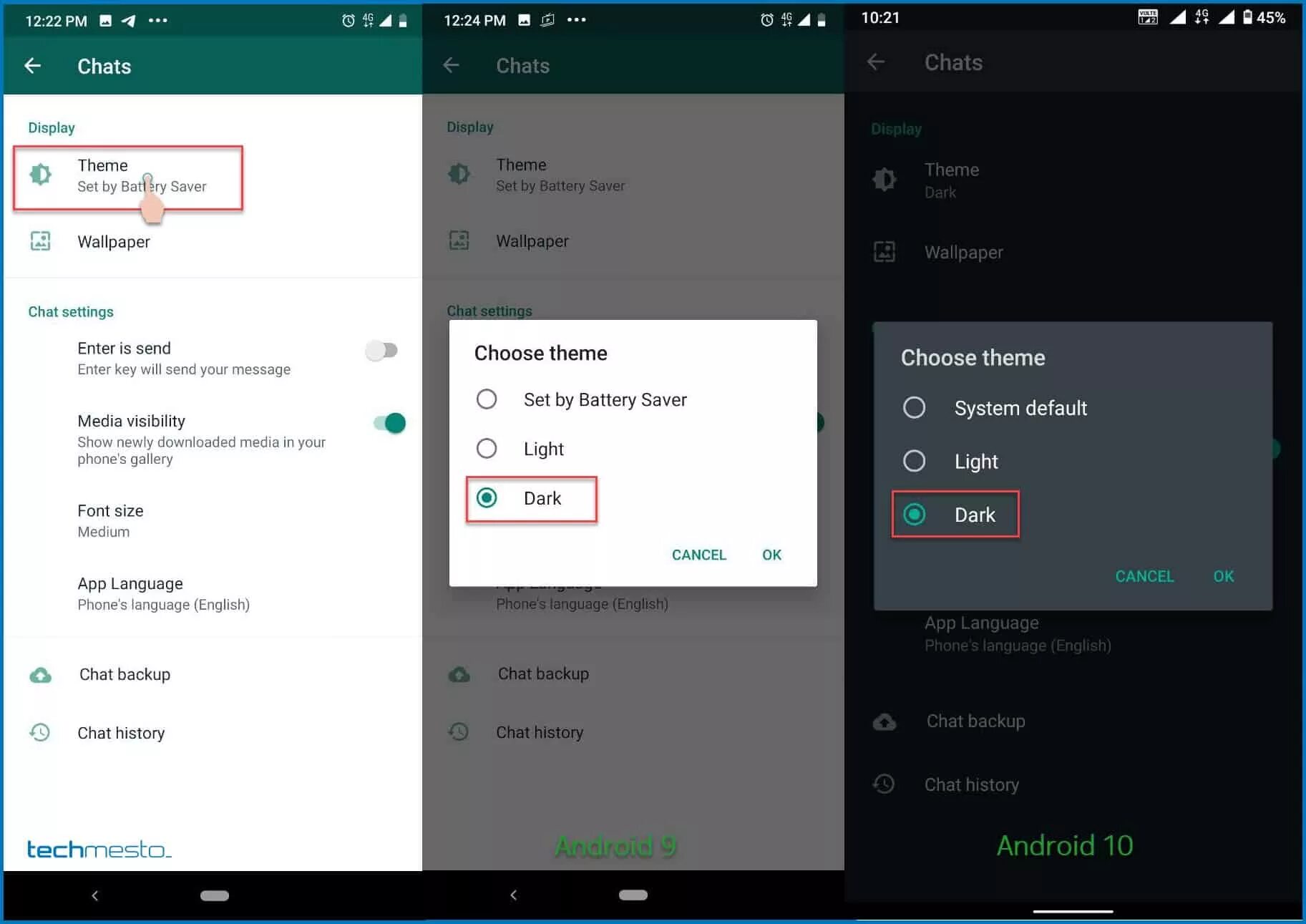Tap the Telegram notification icon in left status bar
This screenshot has width=1306, height=924.
click(x=129, y=21)
